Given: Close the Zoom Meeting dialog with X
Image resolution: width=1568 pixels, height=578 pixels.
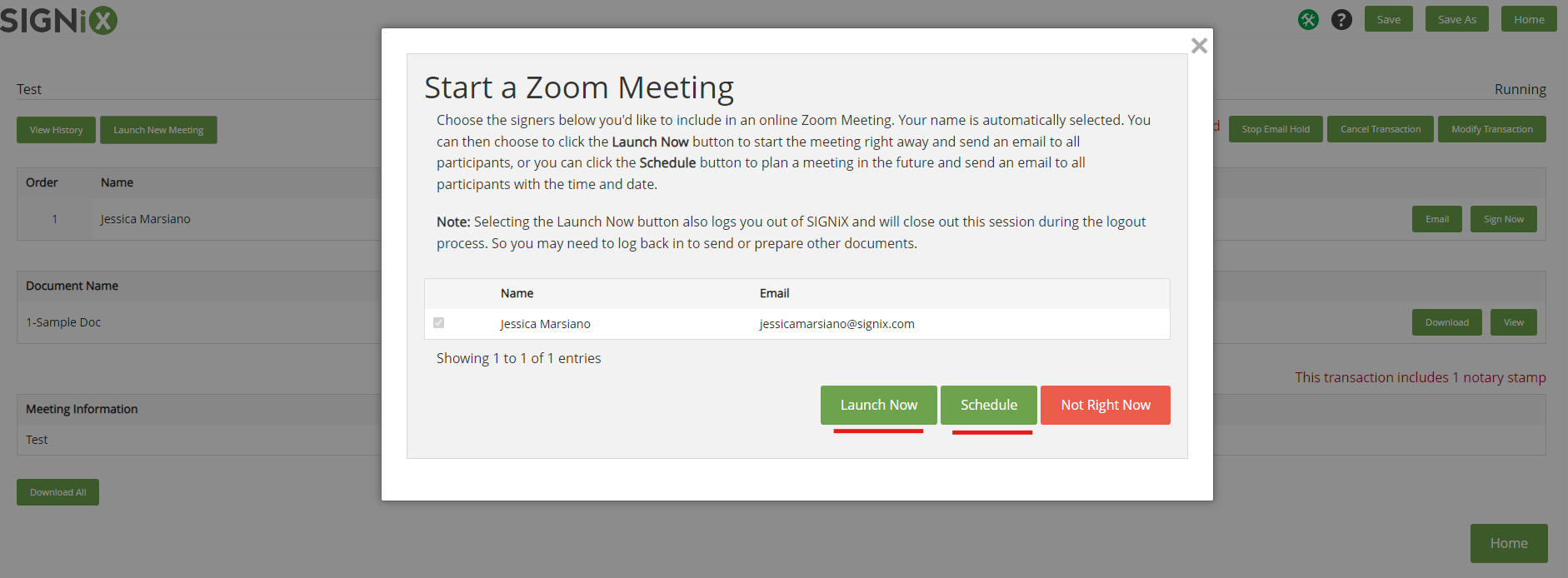Looking at the screenshot, I should coord(1199,46).
